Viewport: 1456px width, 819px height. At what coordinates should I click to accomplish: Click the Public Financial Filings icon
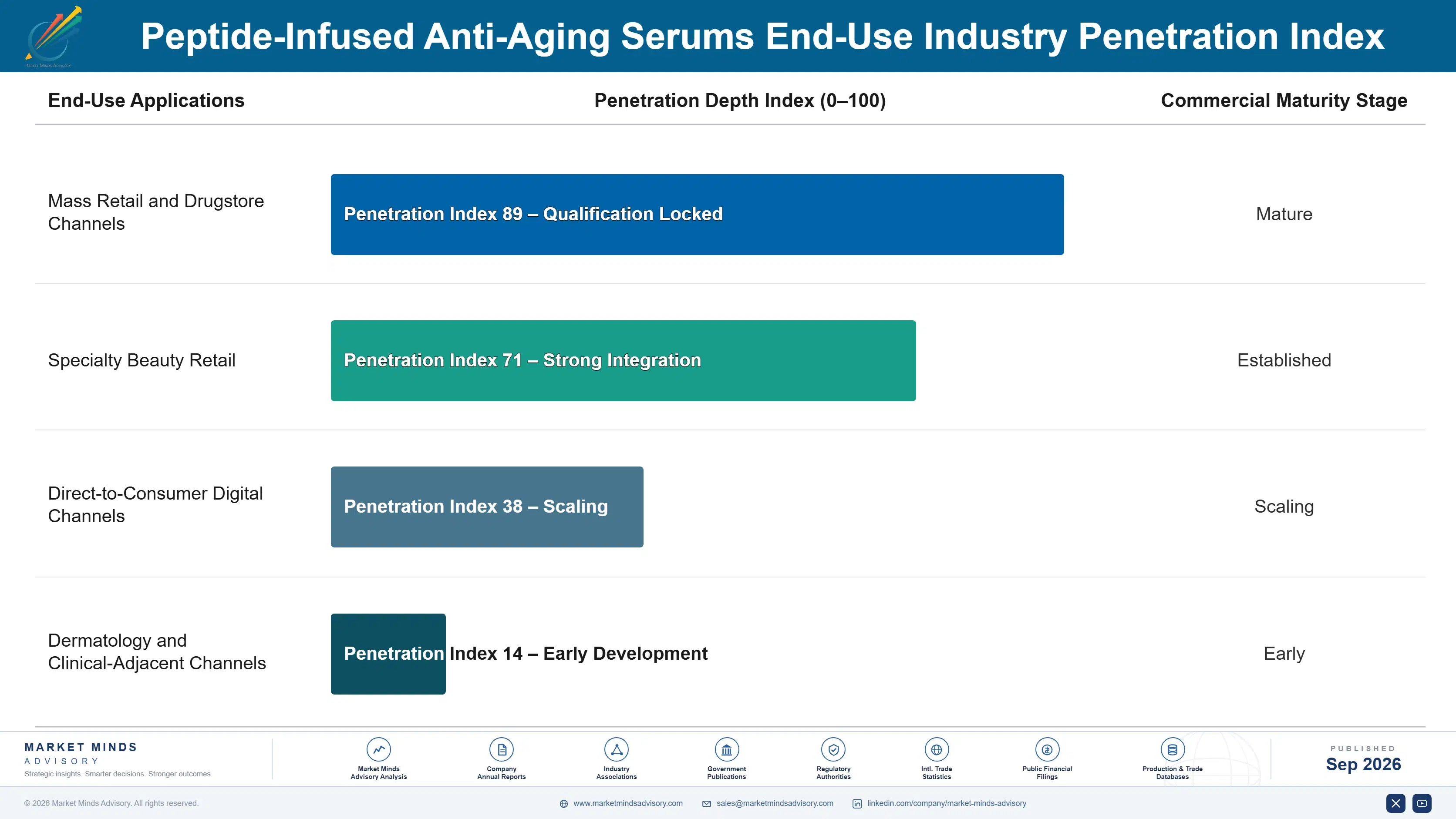click(x=1047, y=749)
